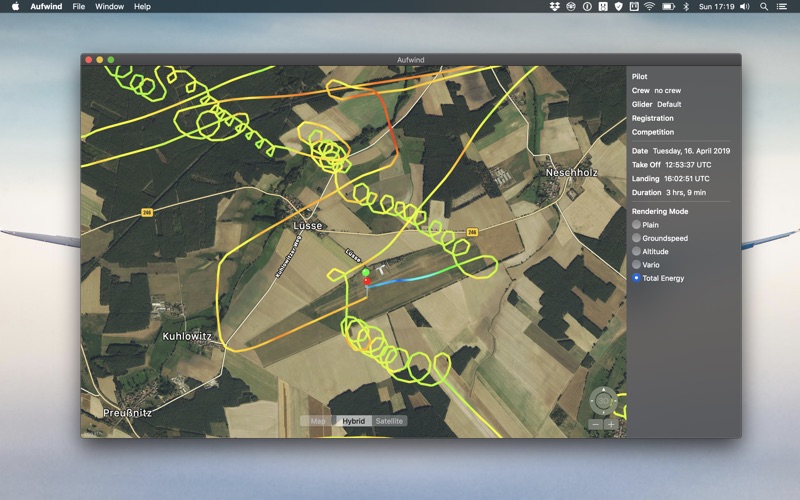The height and width of the screenshot is (500, 800).
Task: Switch map view to Map
Action: [x=317, y=421]
